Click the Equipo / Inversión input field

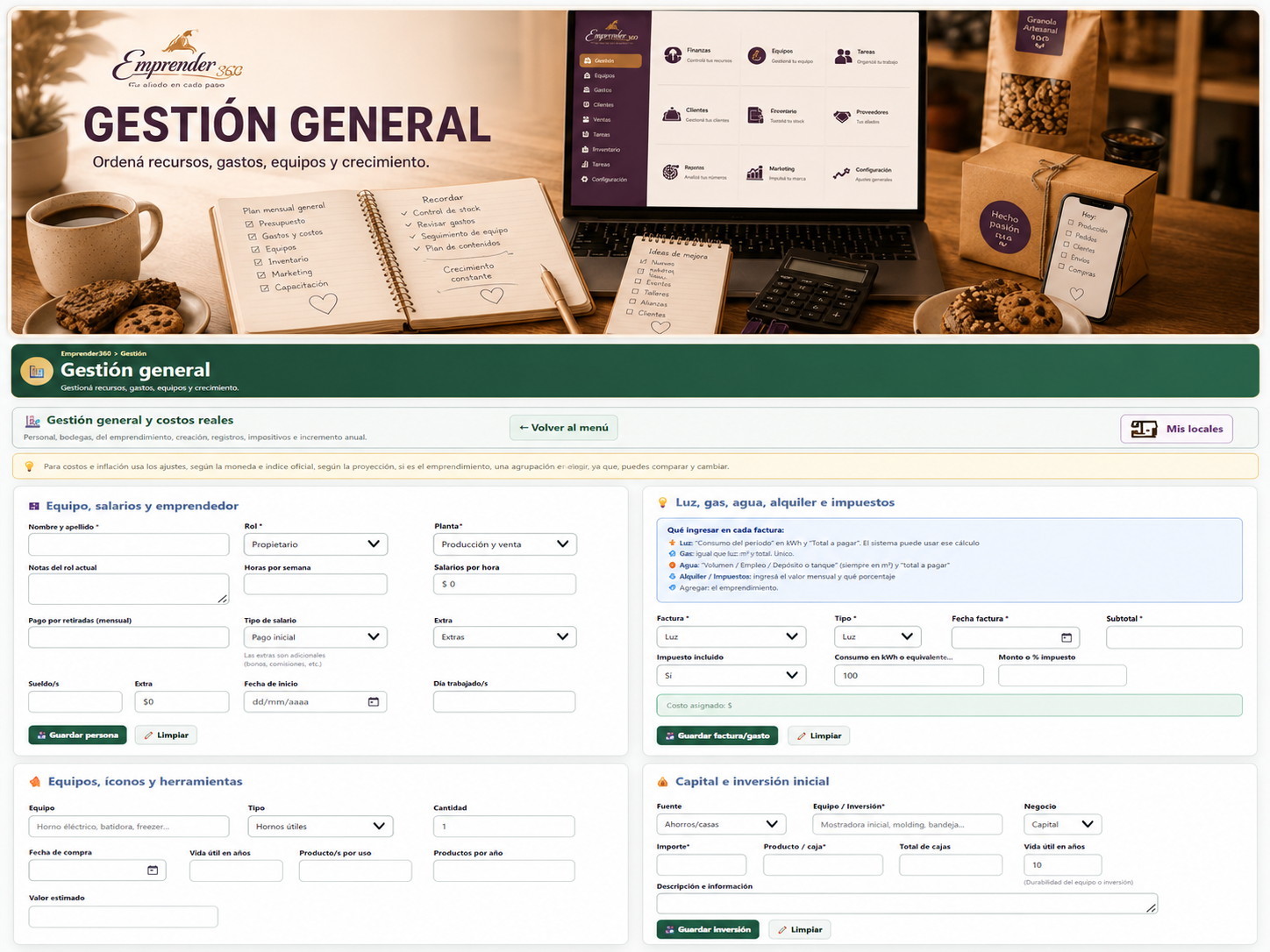coord(908,825)
